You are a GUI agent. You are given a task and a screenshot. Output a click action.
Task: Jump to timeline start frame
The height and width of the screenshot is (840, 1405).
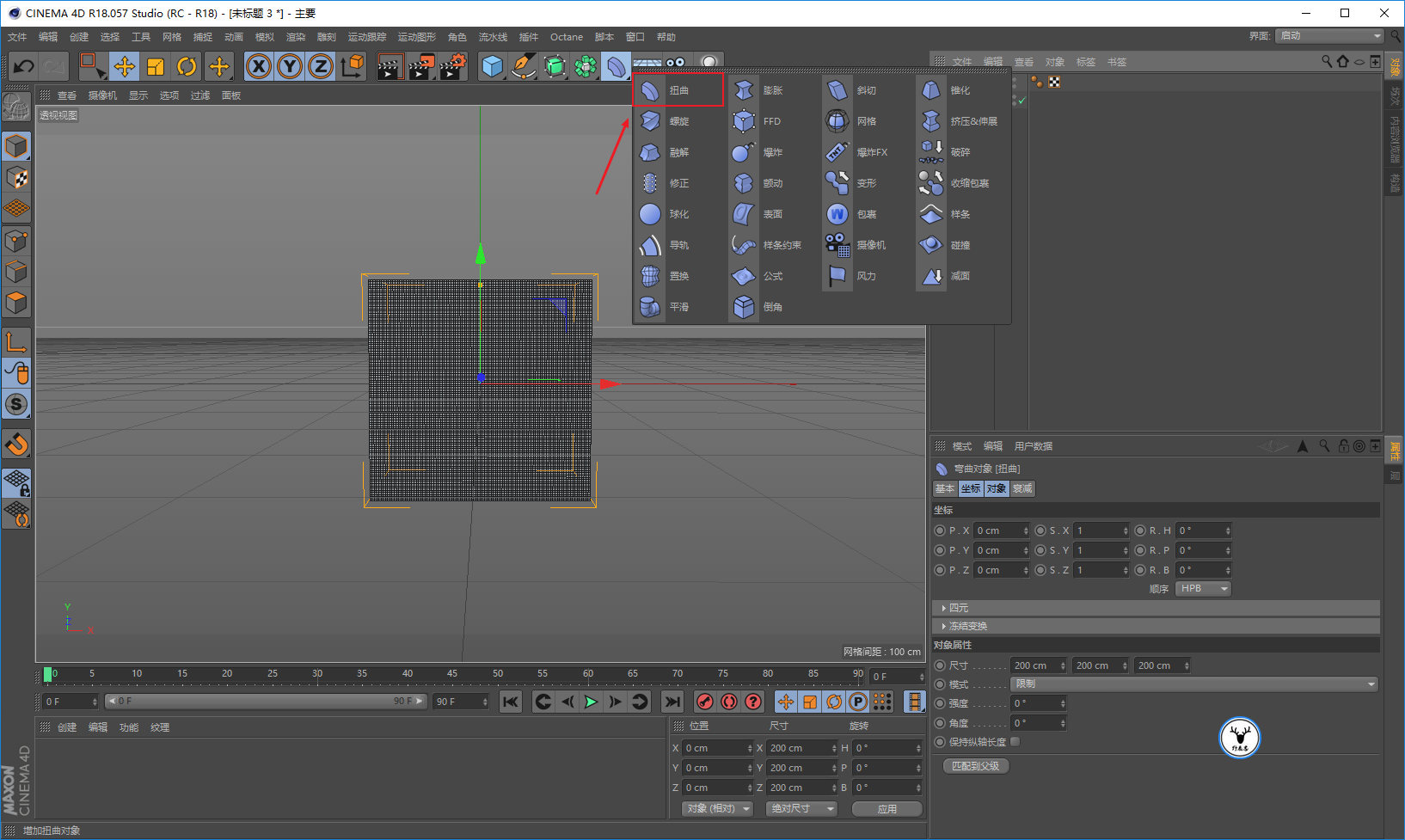pyautogui.click(x=511, y=702)
